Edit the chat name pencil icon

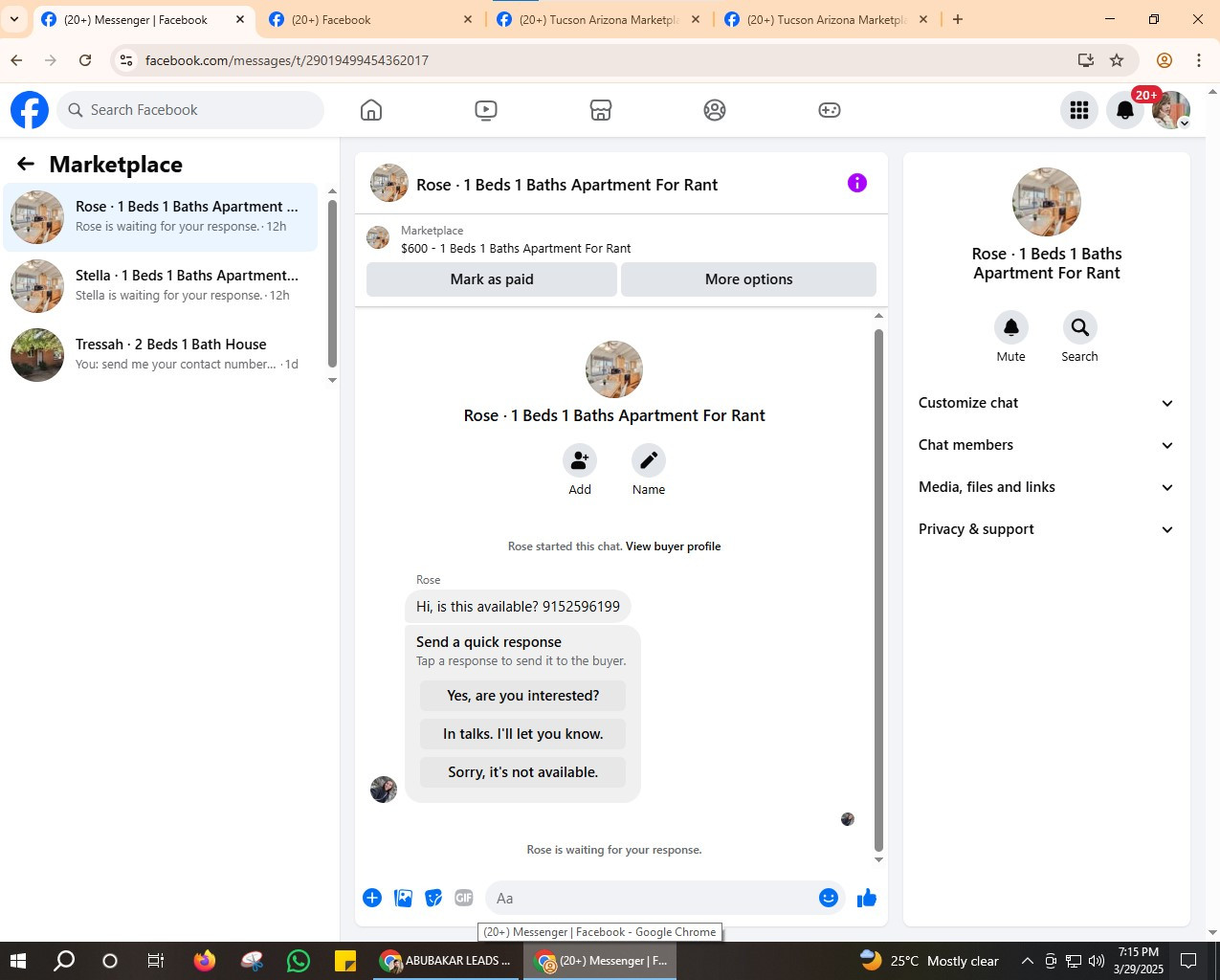tap(649, 460)
